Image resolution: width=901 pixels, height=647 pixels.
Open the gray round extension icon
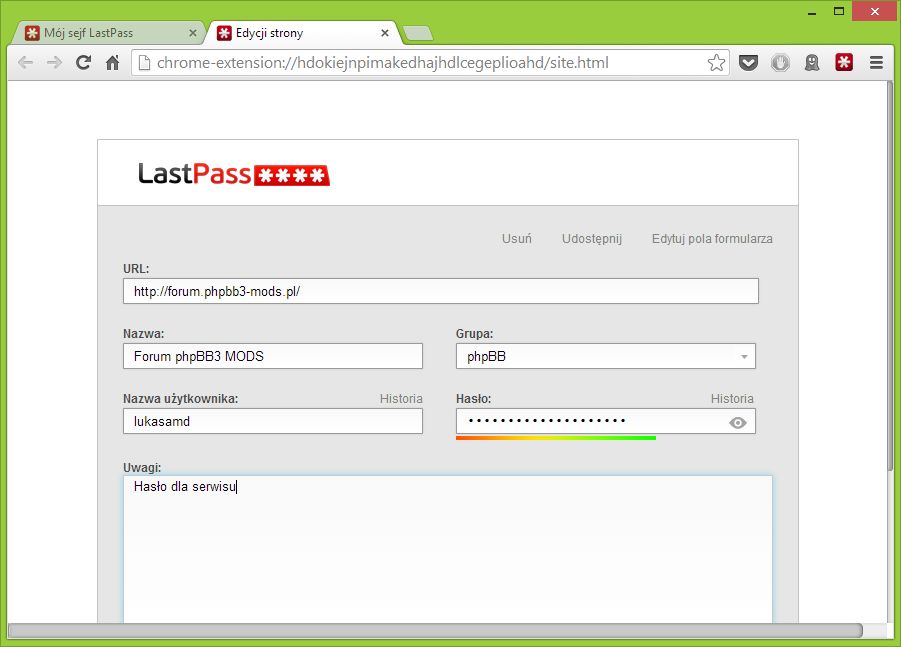780,63
